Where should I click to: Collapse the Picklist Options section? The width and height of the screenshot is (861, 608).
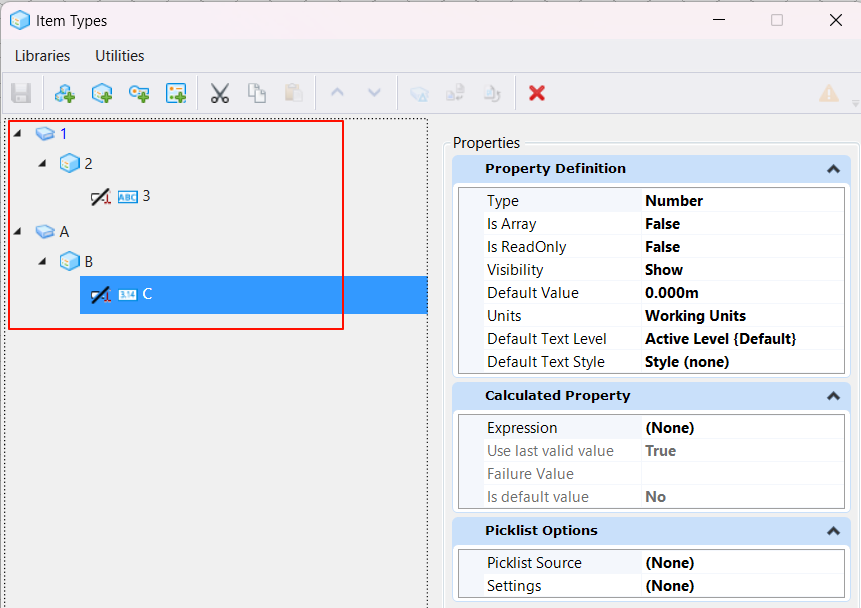click(833, 531)
